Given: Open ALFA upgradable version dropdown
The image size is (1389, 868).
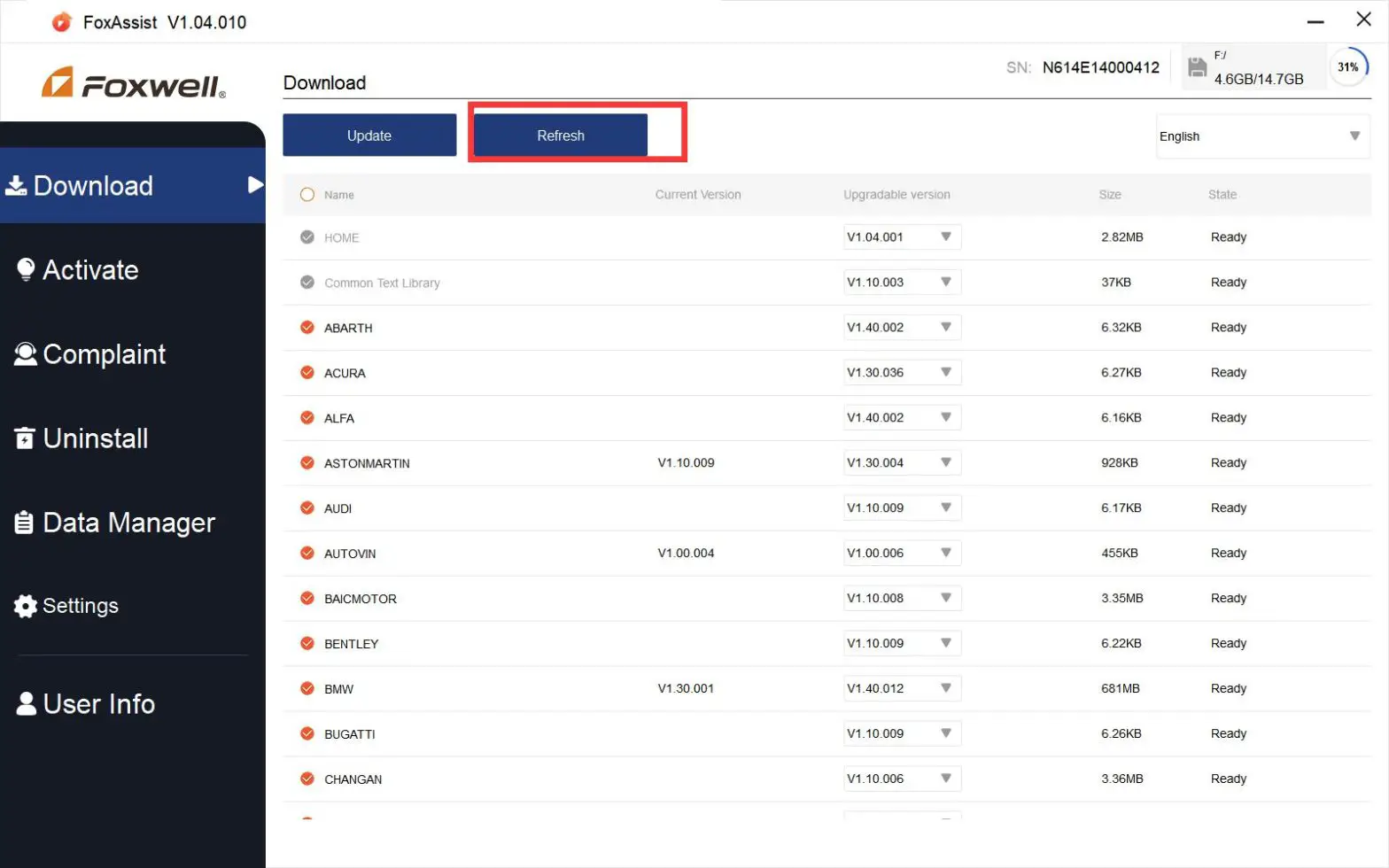Looking at the screenshot, I should click(x=902, y=417).
